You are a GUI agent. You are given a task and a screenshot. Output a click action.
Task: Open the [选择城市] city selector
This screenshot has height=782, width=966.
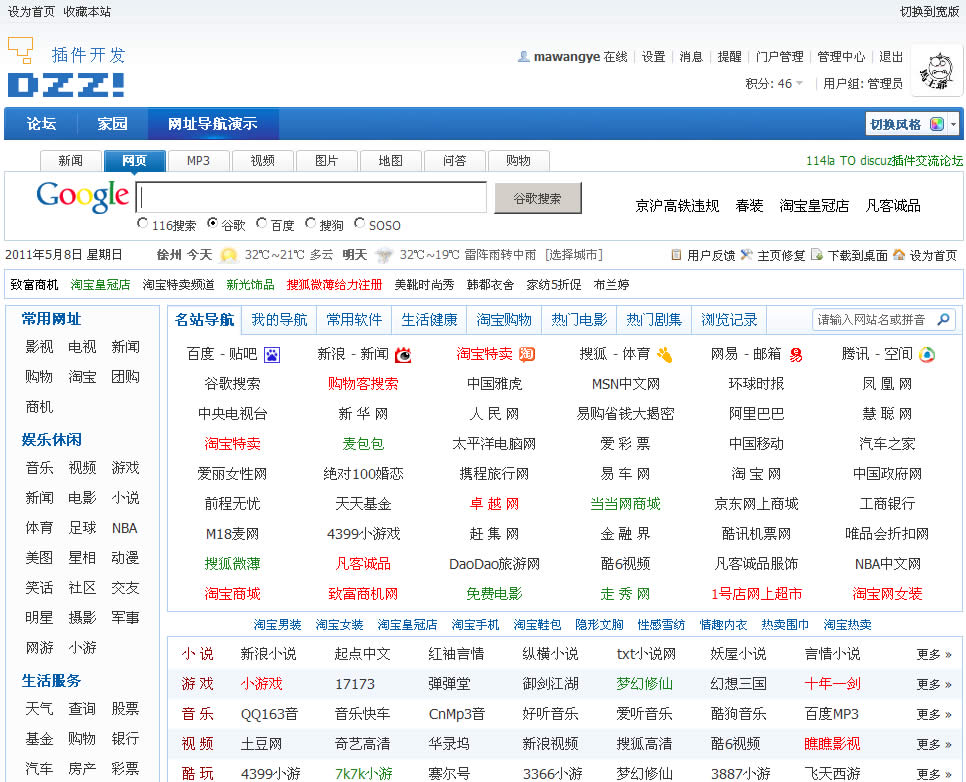pyautogui.click(x=574, y=255)
